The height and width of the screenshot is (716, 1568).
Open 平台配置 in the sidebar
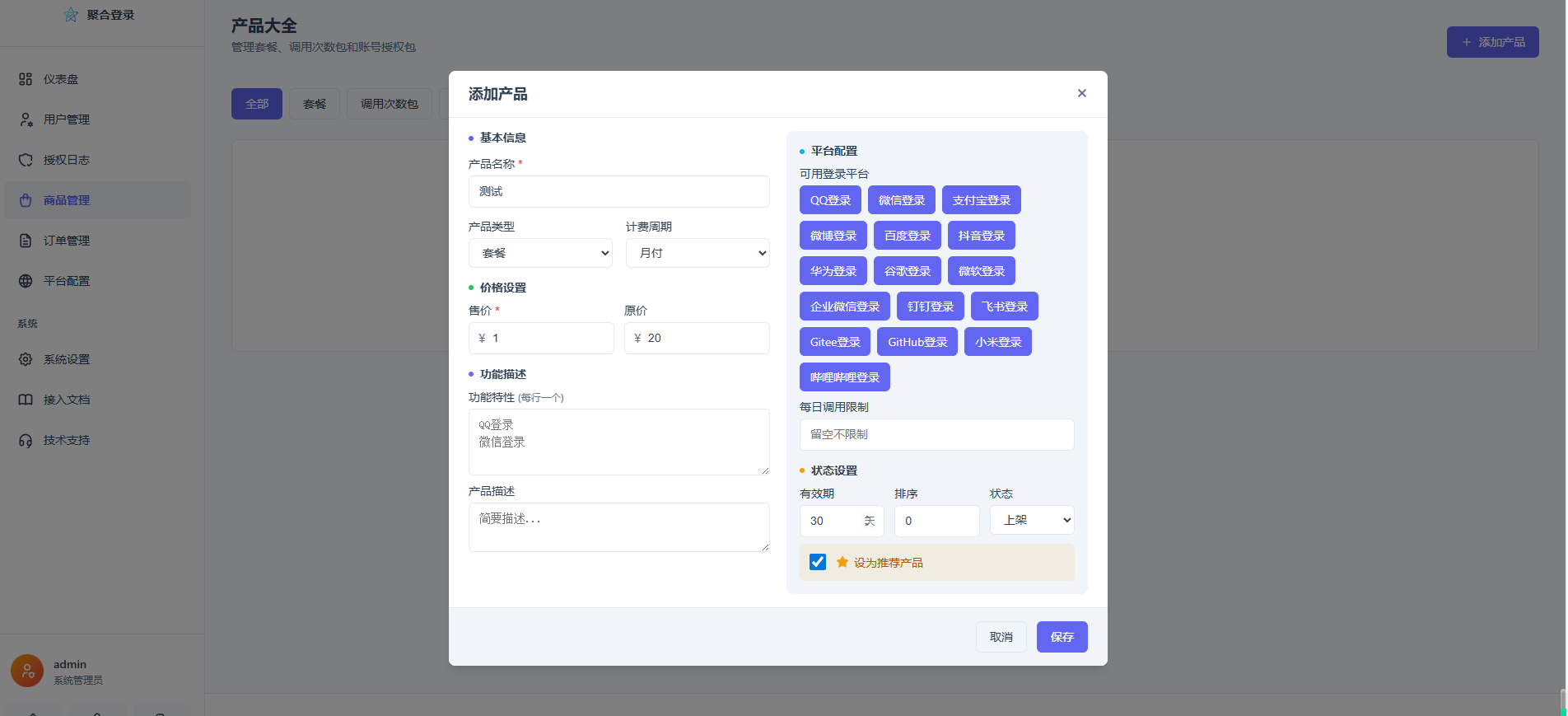click(x=97, y=281)
